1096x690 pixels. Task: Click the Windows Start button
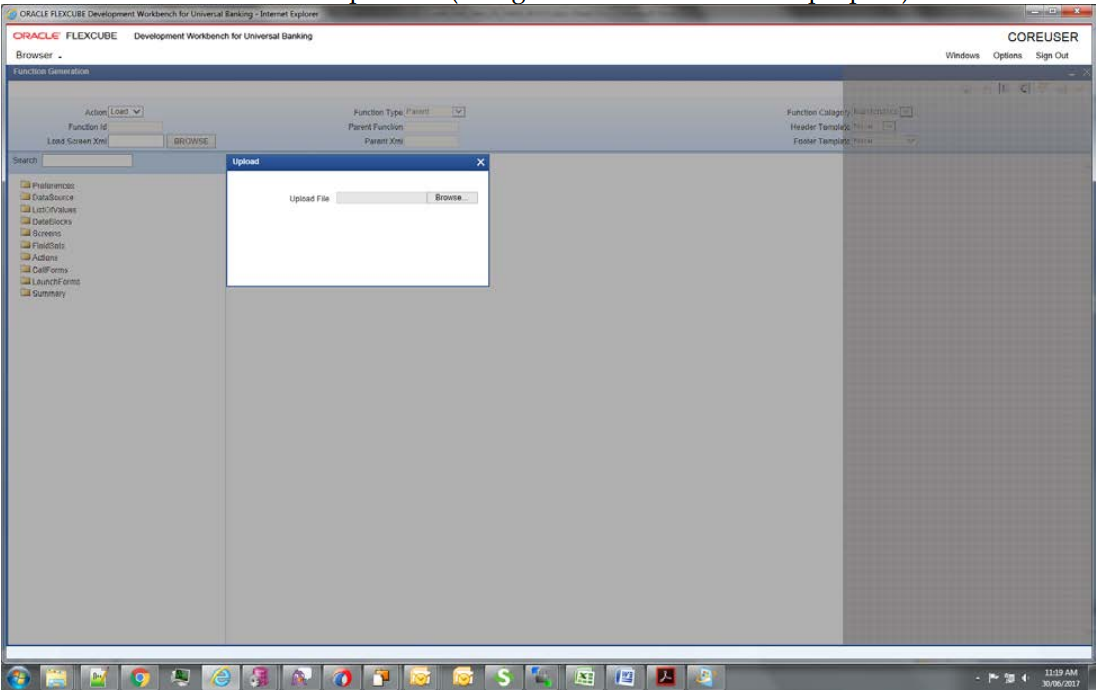(x=19, y=677)
